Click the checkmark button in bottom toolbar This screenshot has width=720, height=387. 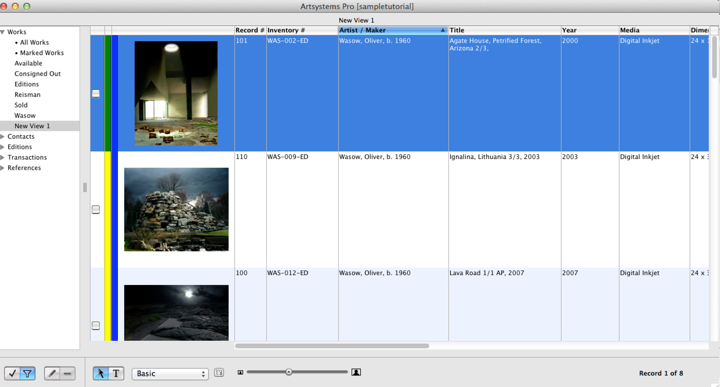tap(12, 373)
